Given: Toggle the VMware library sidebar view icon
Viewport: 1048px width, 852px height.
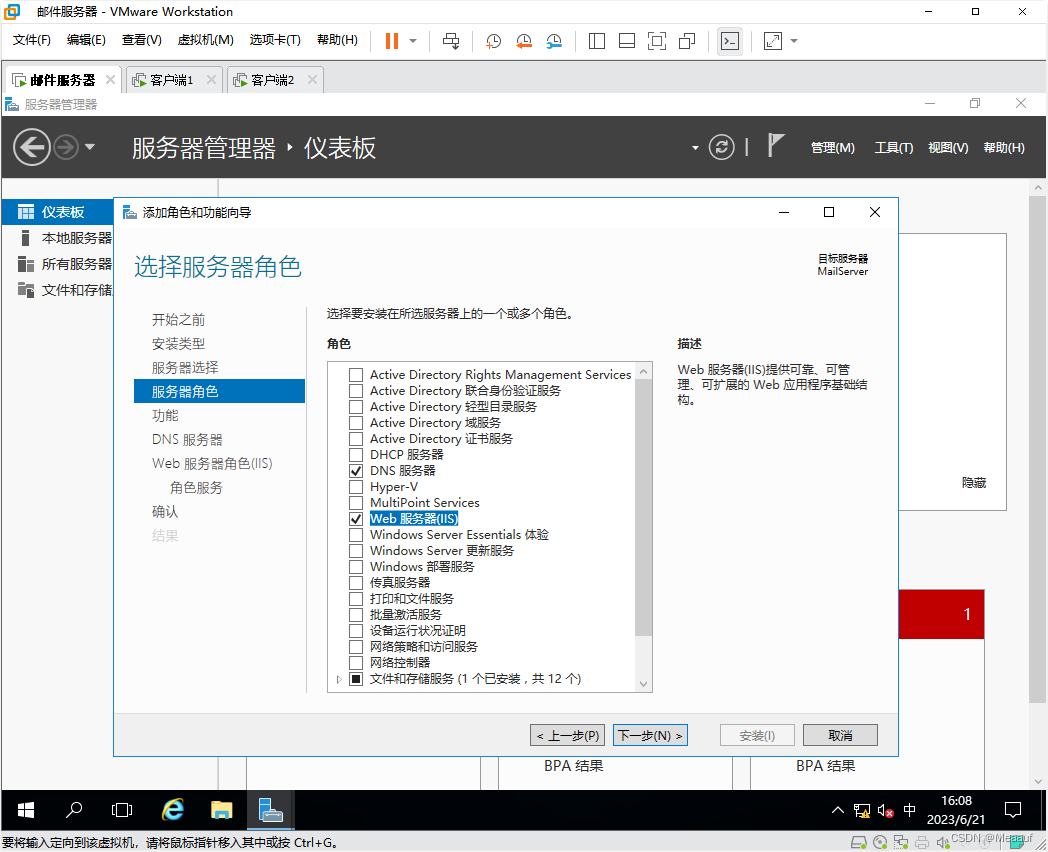Looking at the screenshot, I should pyautogui.click(x=597, y=41).
